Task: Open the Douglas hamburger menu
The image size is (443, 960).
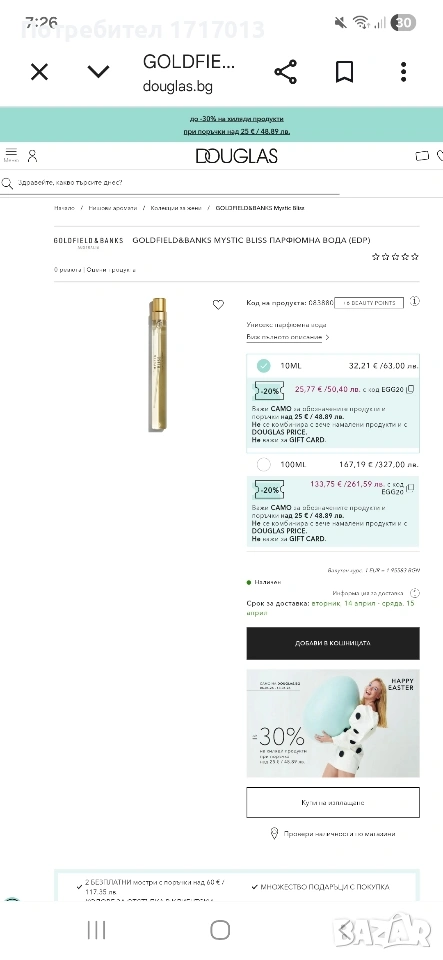Action: tap(11, 154)
